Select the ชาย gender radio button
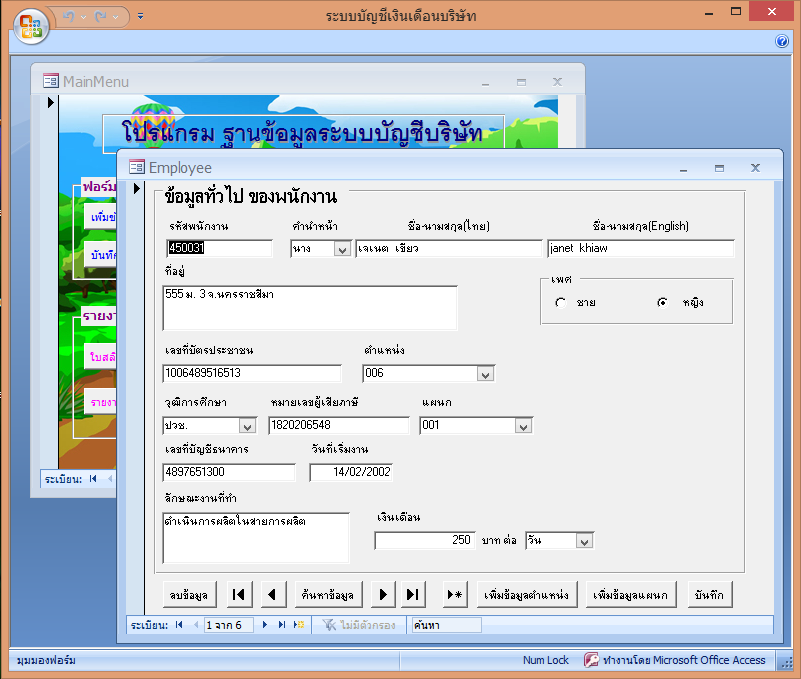 pyautogui.click(x=560, y=302)
